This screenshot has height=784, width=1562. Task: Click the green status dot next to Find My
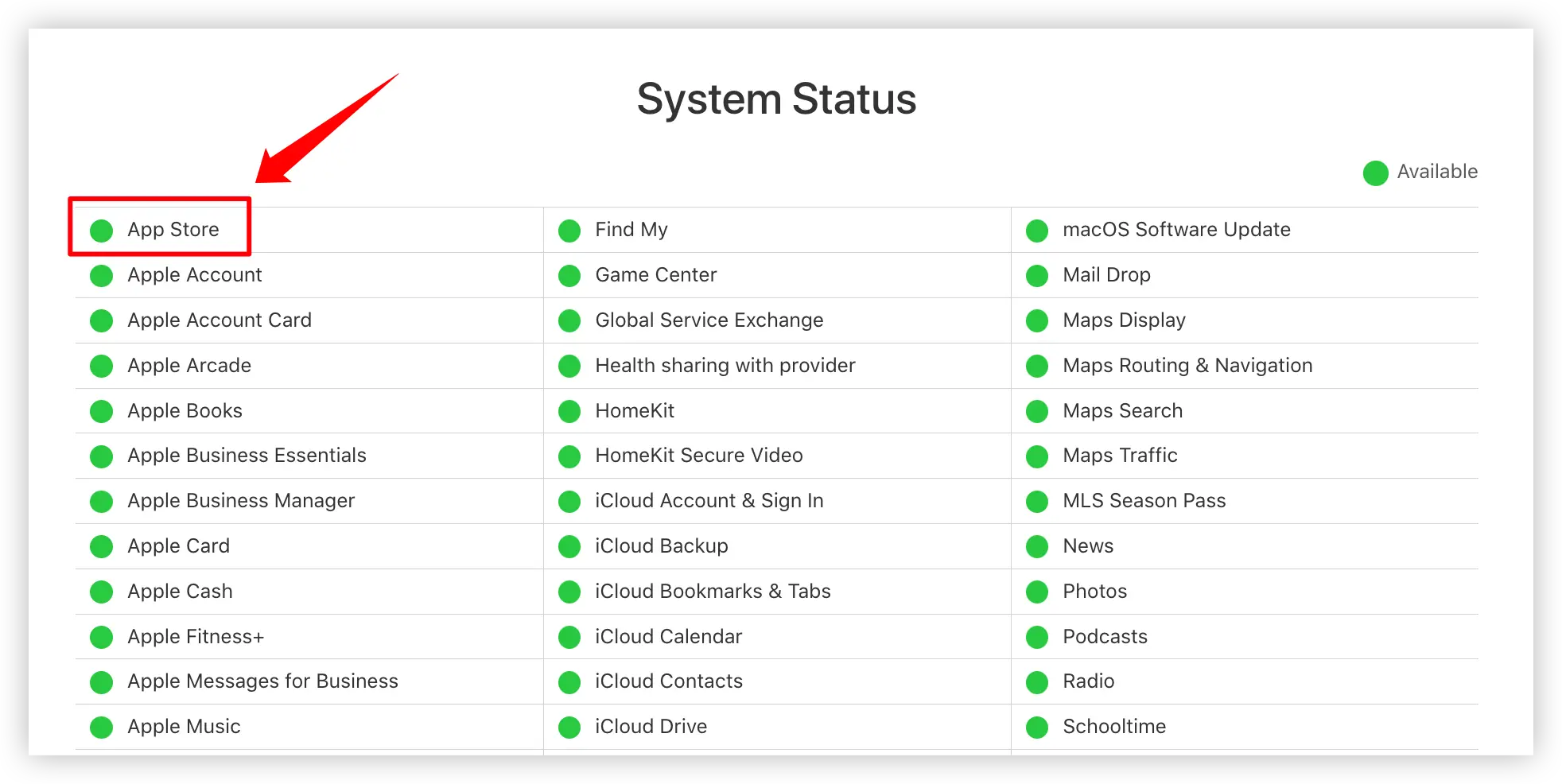pyautogui.click(x=569, y=231)
